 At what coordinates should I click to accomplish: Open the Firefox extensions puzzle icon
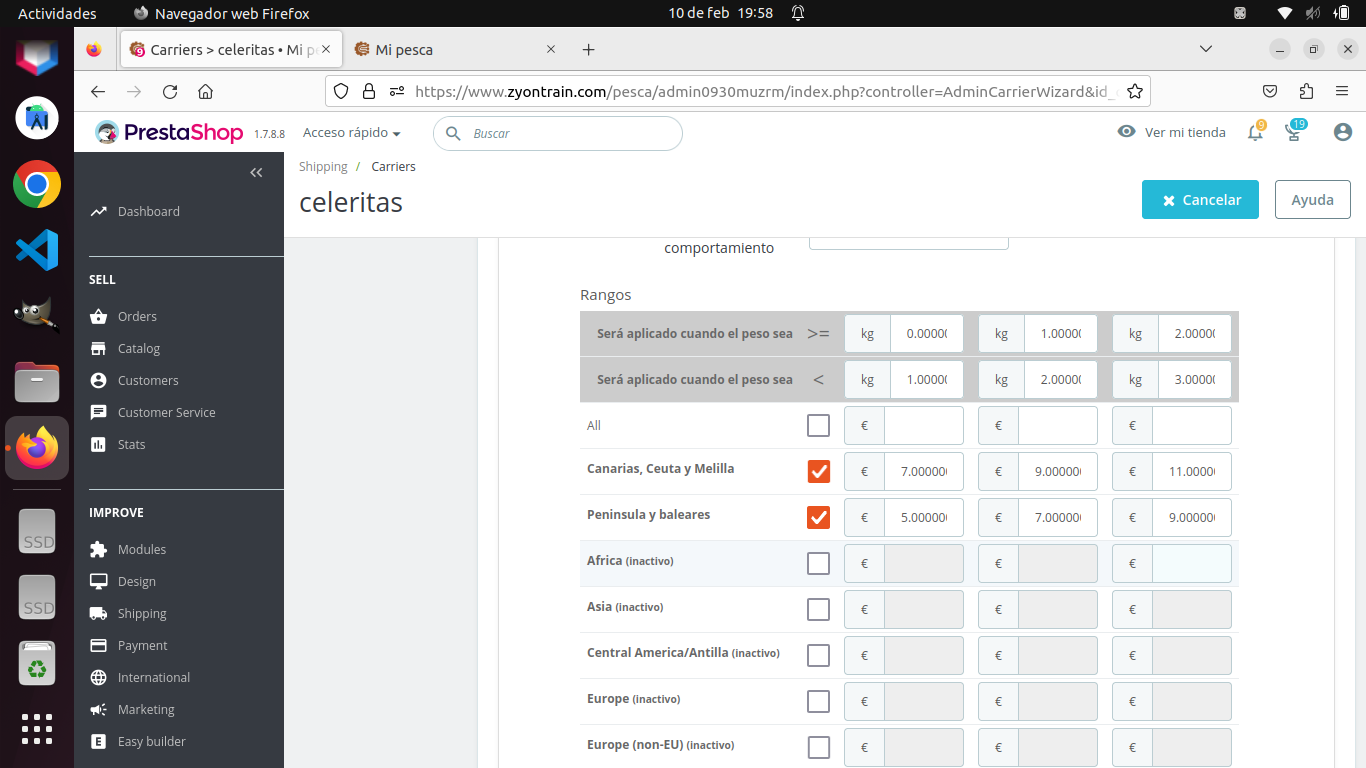tap(1306, 91)
